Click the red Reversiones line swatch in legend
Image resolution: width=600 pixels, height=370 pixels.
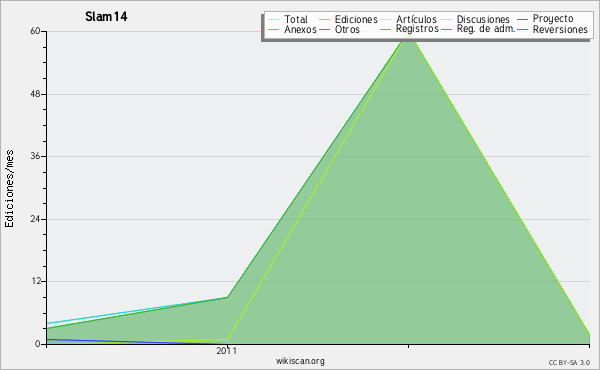523,29
